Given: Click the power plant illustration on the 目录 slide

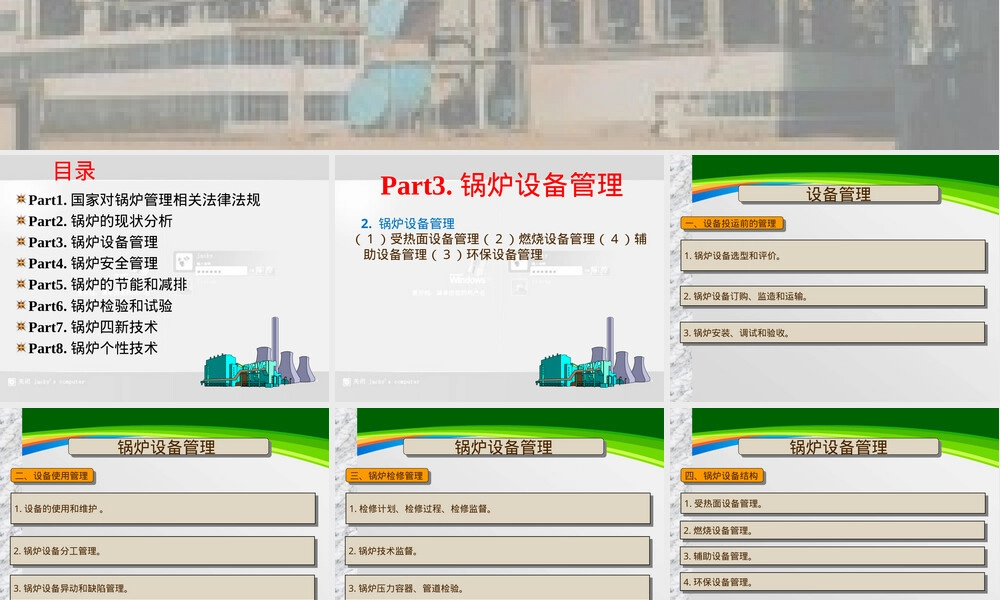Looking at the screenshot, I should tap(258, 353).
